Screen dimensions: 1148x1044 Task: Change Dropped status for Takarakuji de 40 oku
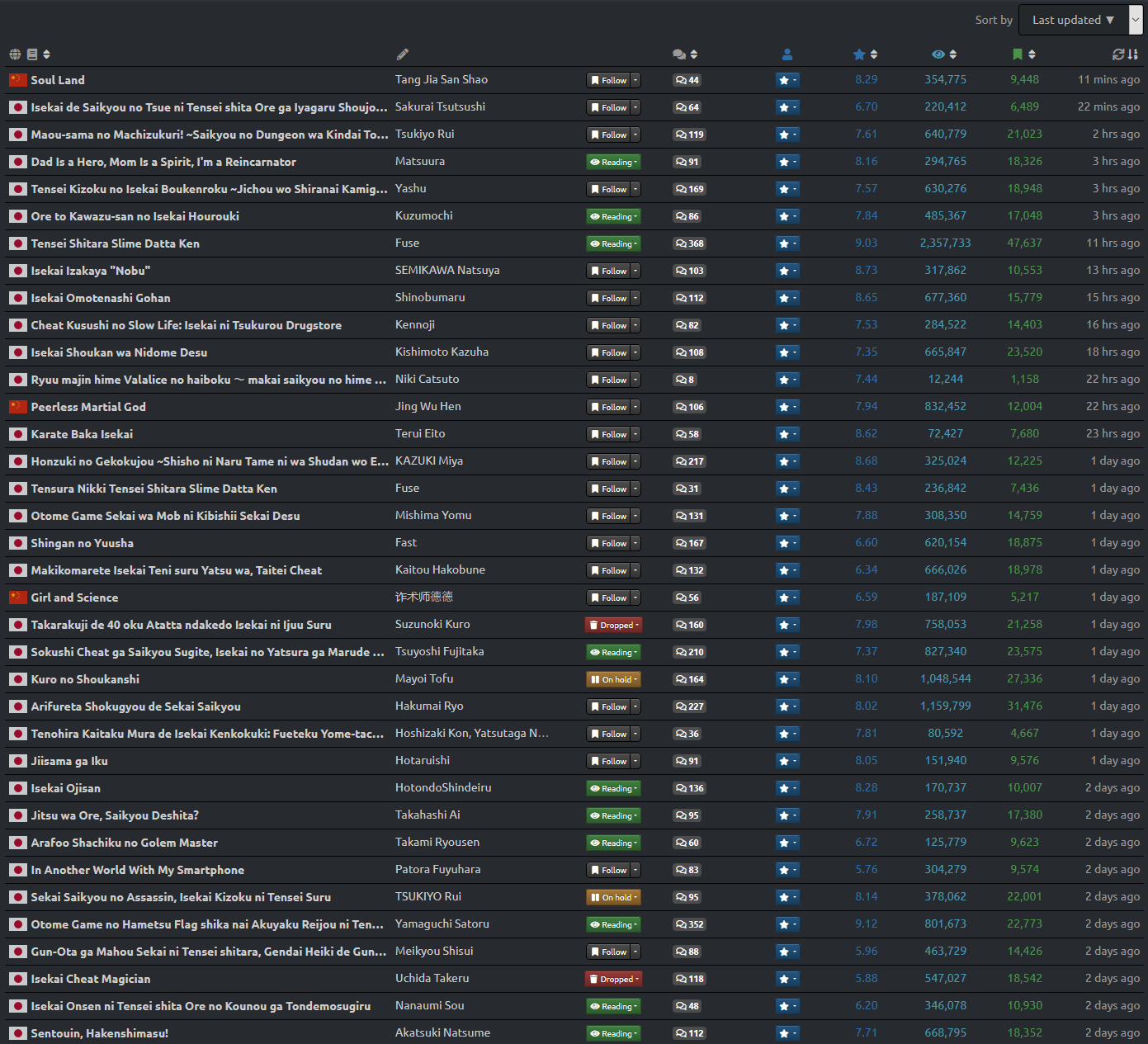[x=613, y=625]
